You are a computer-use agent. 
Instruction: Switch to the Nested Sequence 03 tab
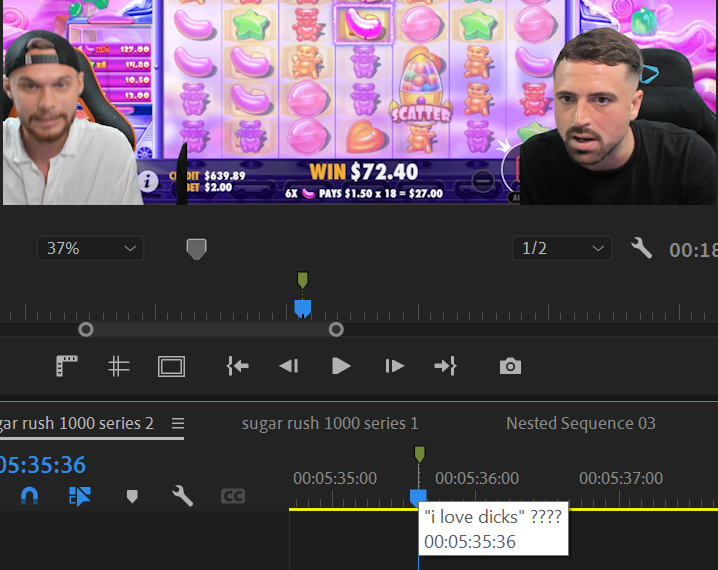pos(581,423)
